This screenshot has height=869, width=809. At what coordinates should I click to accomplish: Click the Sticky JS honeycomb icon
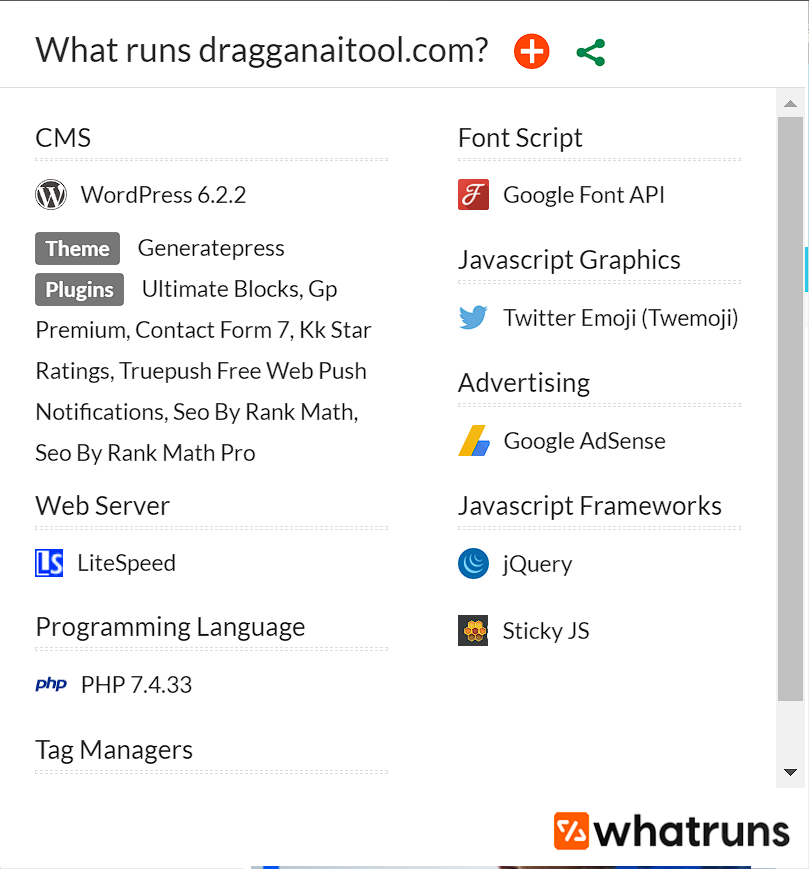(x=473, y=631)
